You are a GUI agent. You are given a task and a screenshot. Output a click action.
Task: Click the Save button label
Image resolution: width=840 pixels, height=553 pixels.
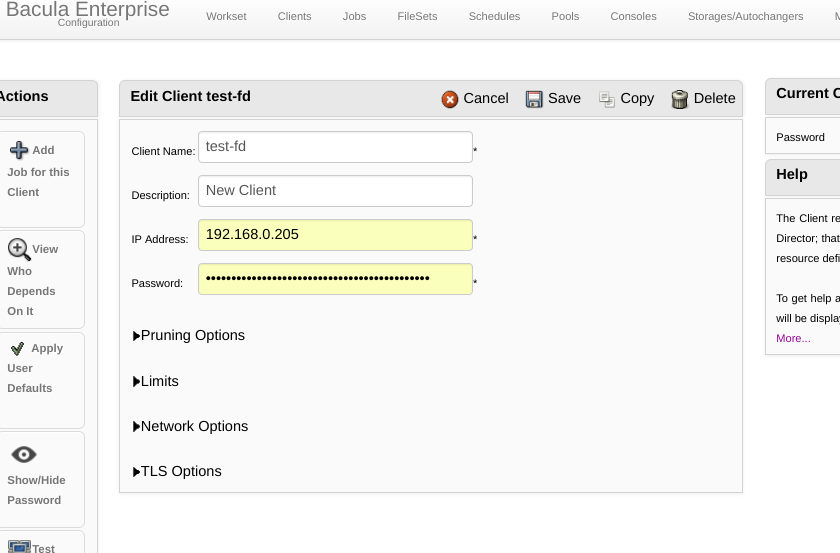(x=564, y=99)
